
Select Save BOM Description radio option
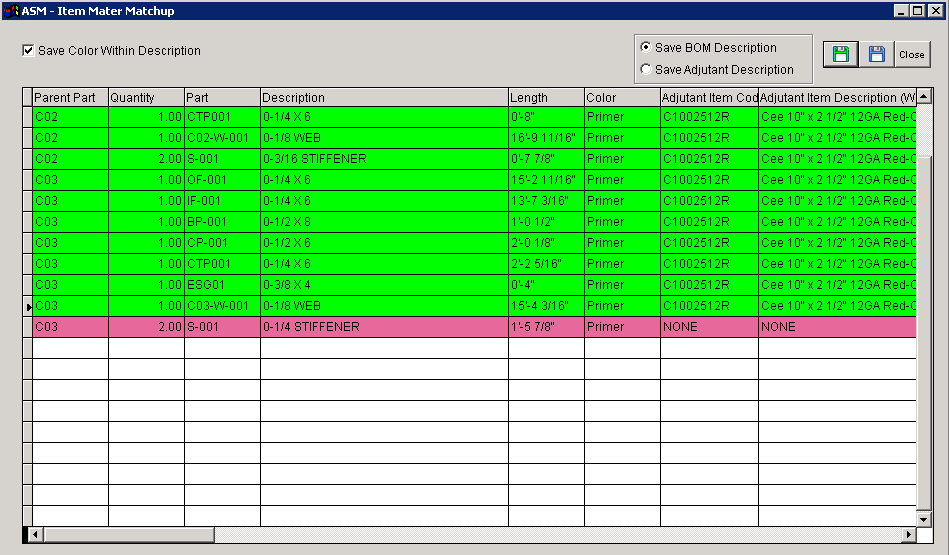tap(646, 48)
